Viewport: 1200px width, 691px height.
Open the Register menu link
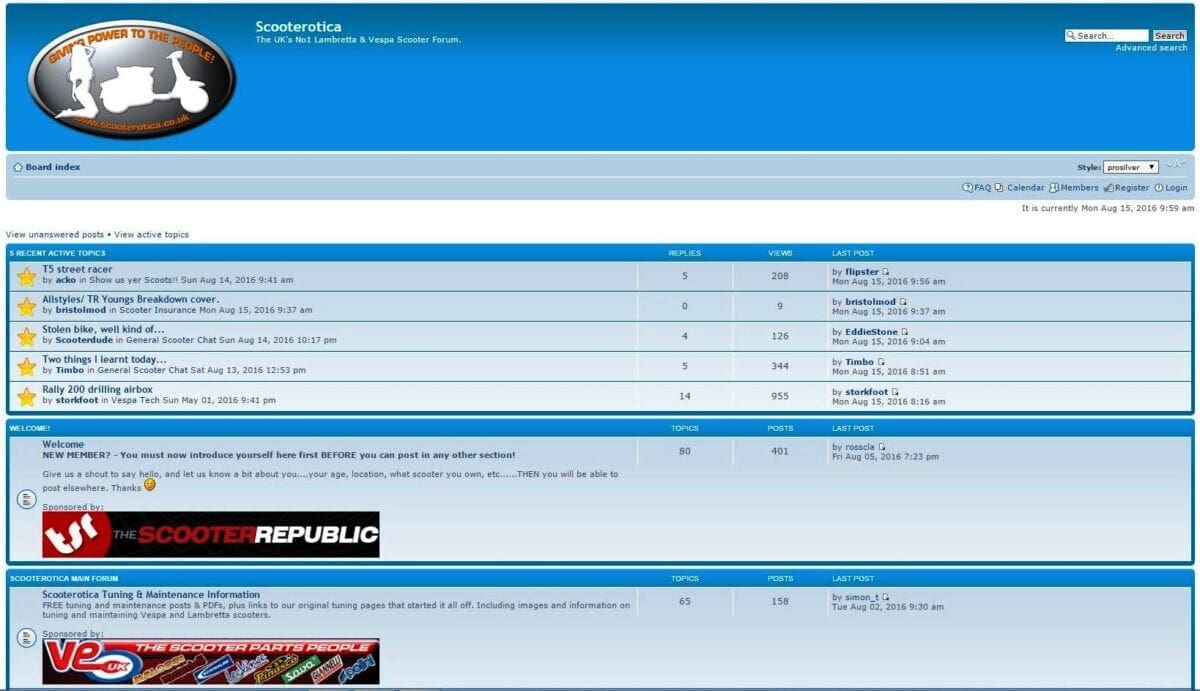(1132, 188)
